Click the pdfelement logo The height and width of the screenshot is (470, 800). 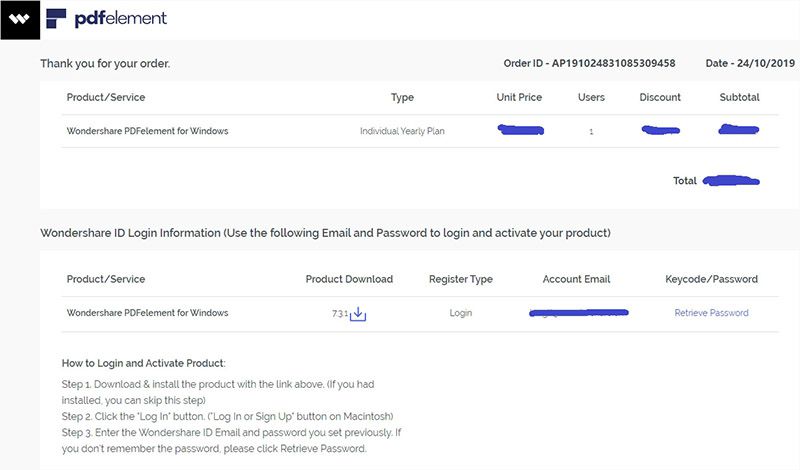point(107,18)
